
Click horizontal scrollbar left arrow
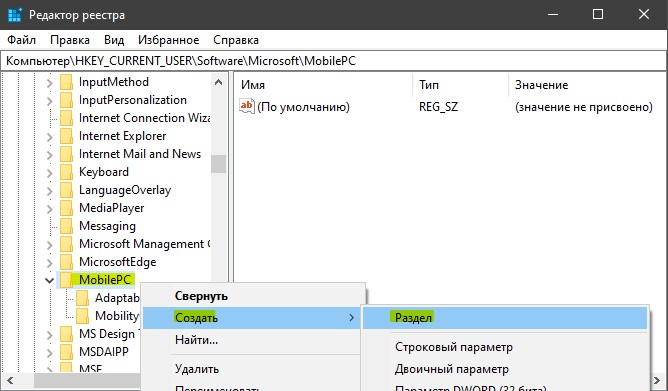click(10, 380)
